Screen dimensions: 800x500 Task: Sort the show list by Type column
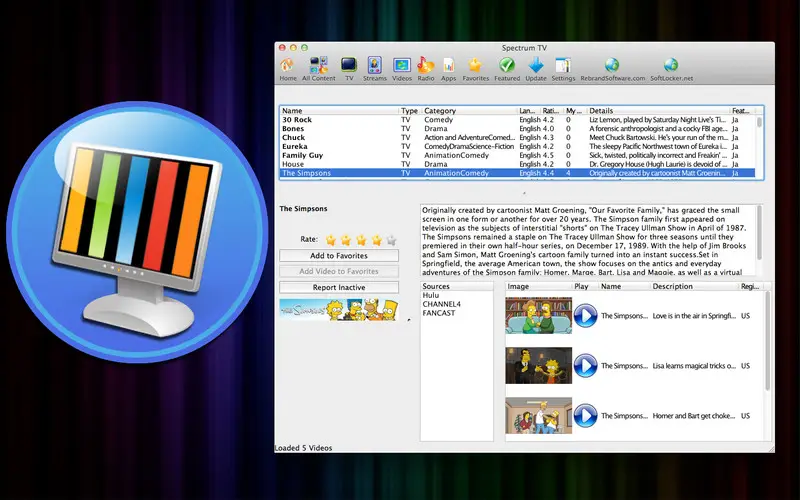(410, 110)
